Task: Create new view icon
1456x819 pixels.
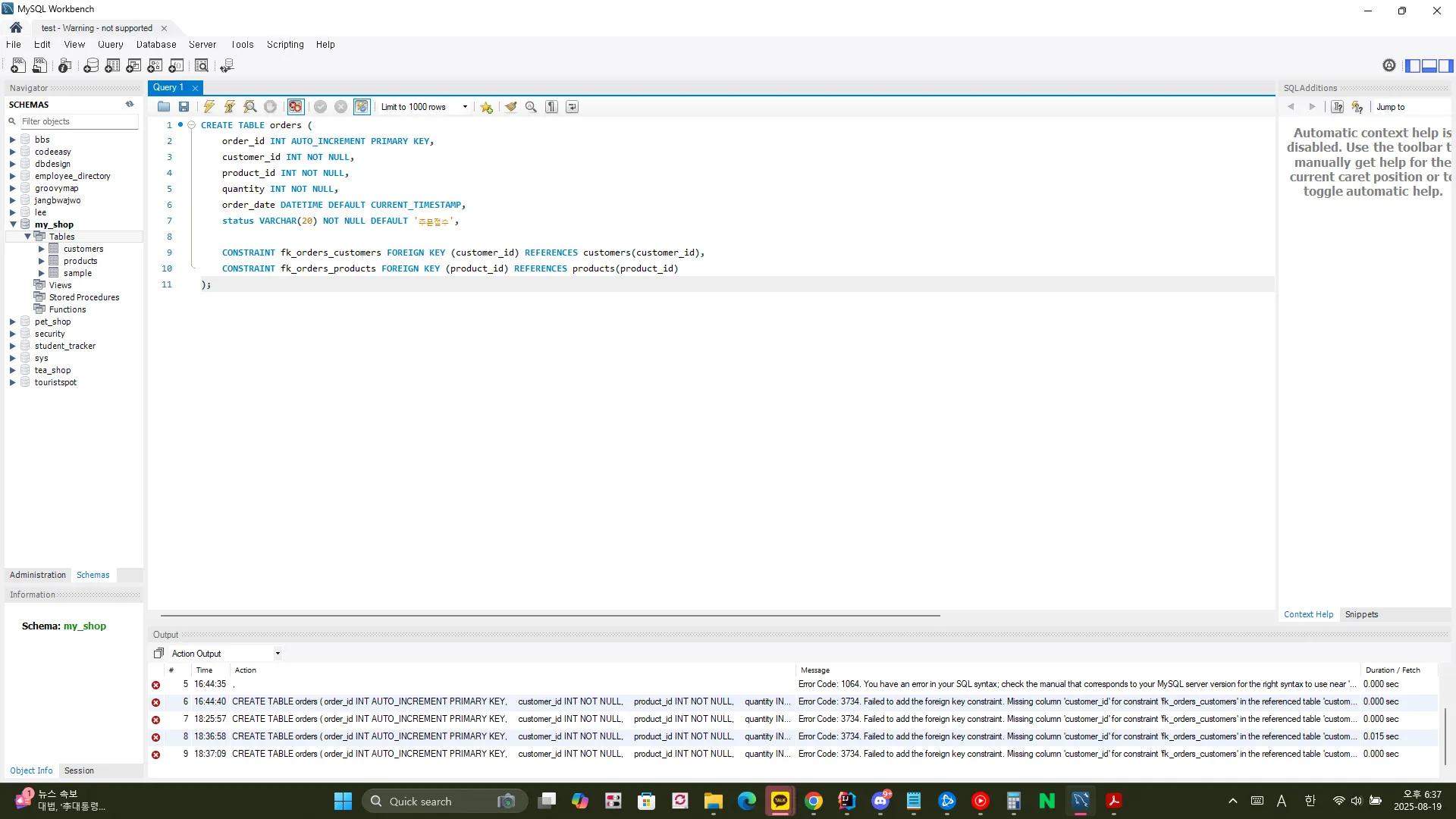Action: pyautogui.click(x=133, y=66)
